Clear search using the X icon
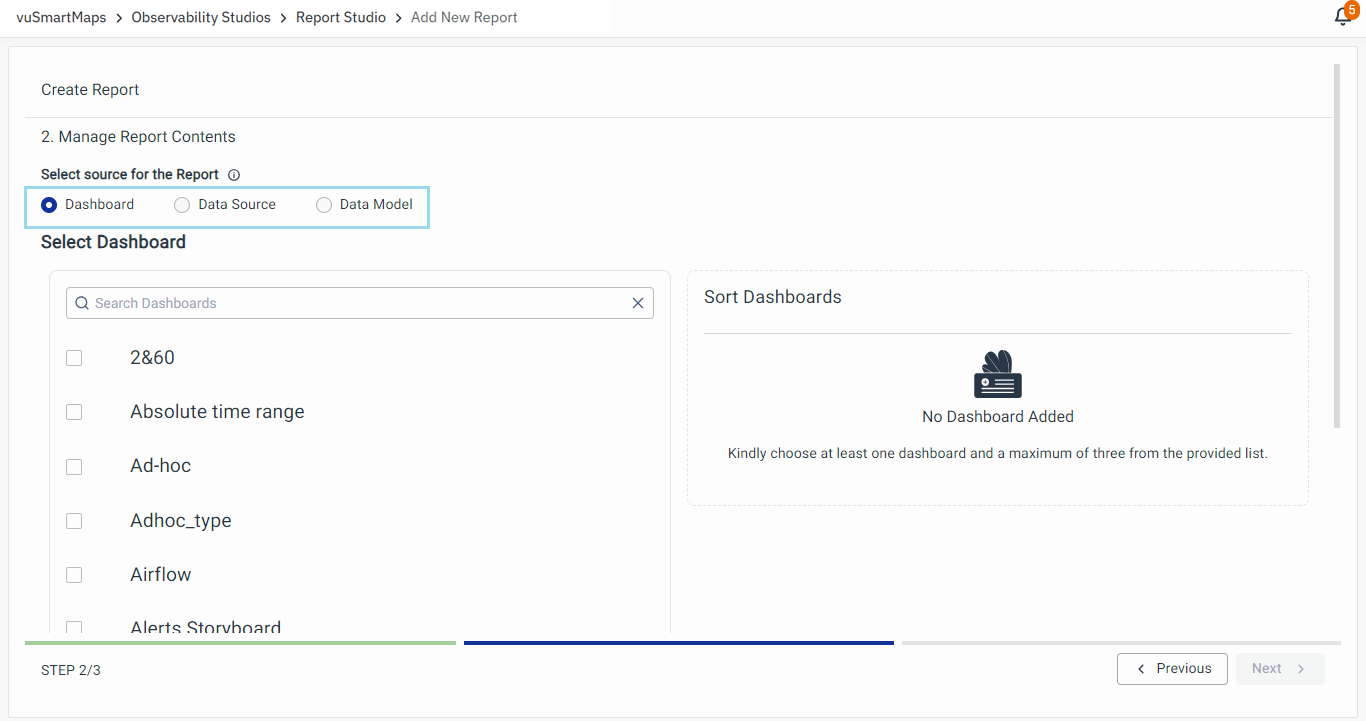 (638, 303)
